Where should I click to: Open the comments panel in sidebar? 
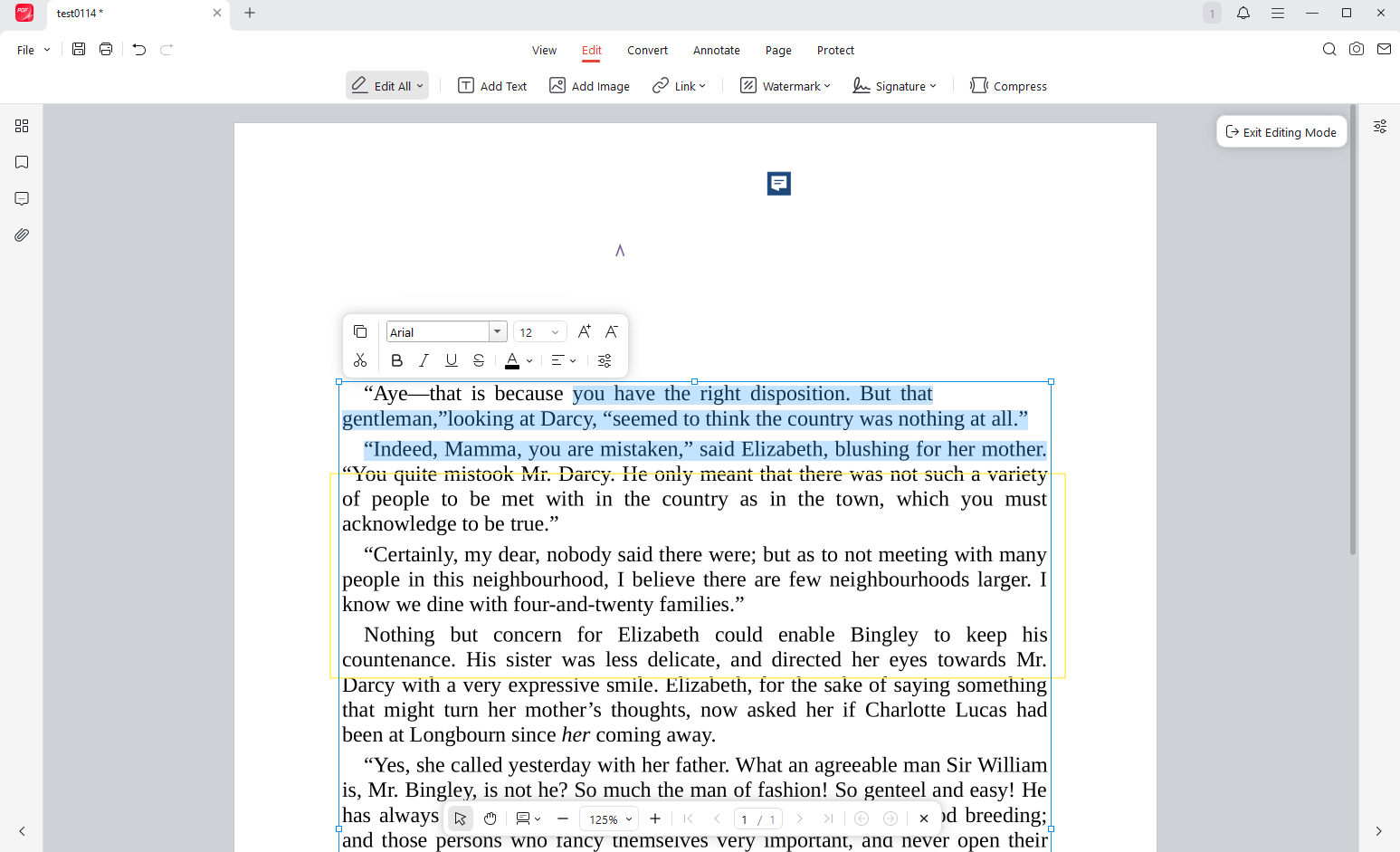click(x=22, y=198)
